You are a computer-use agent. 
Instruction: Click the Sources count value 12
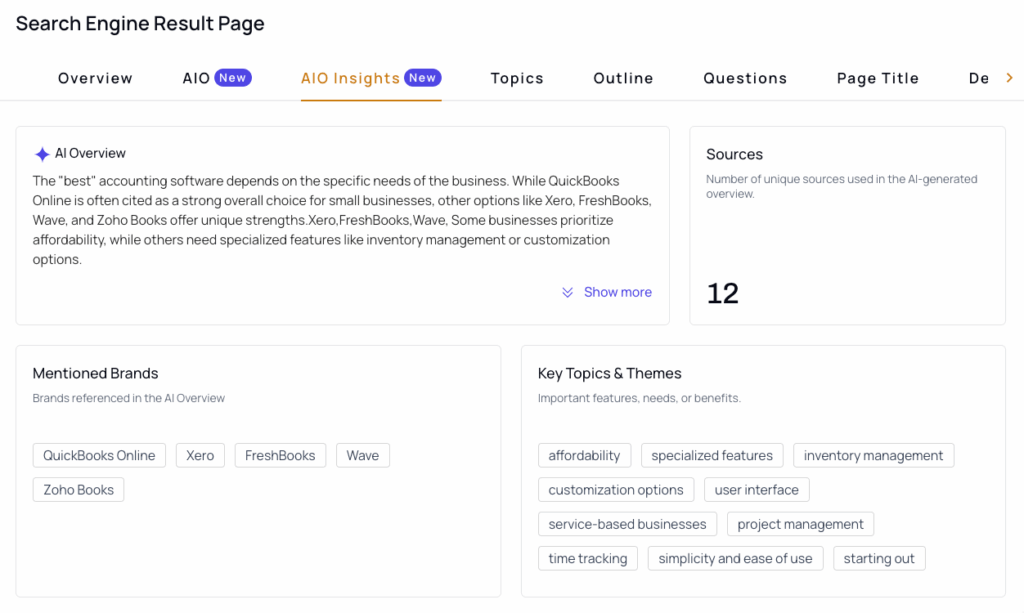click(723, 293)
